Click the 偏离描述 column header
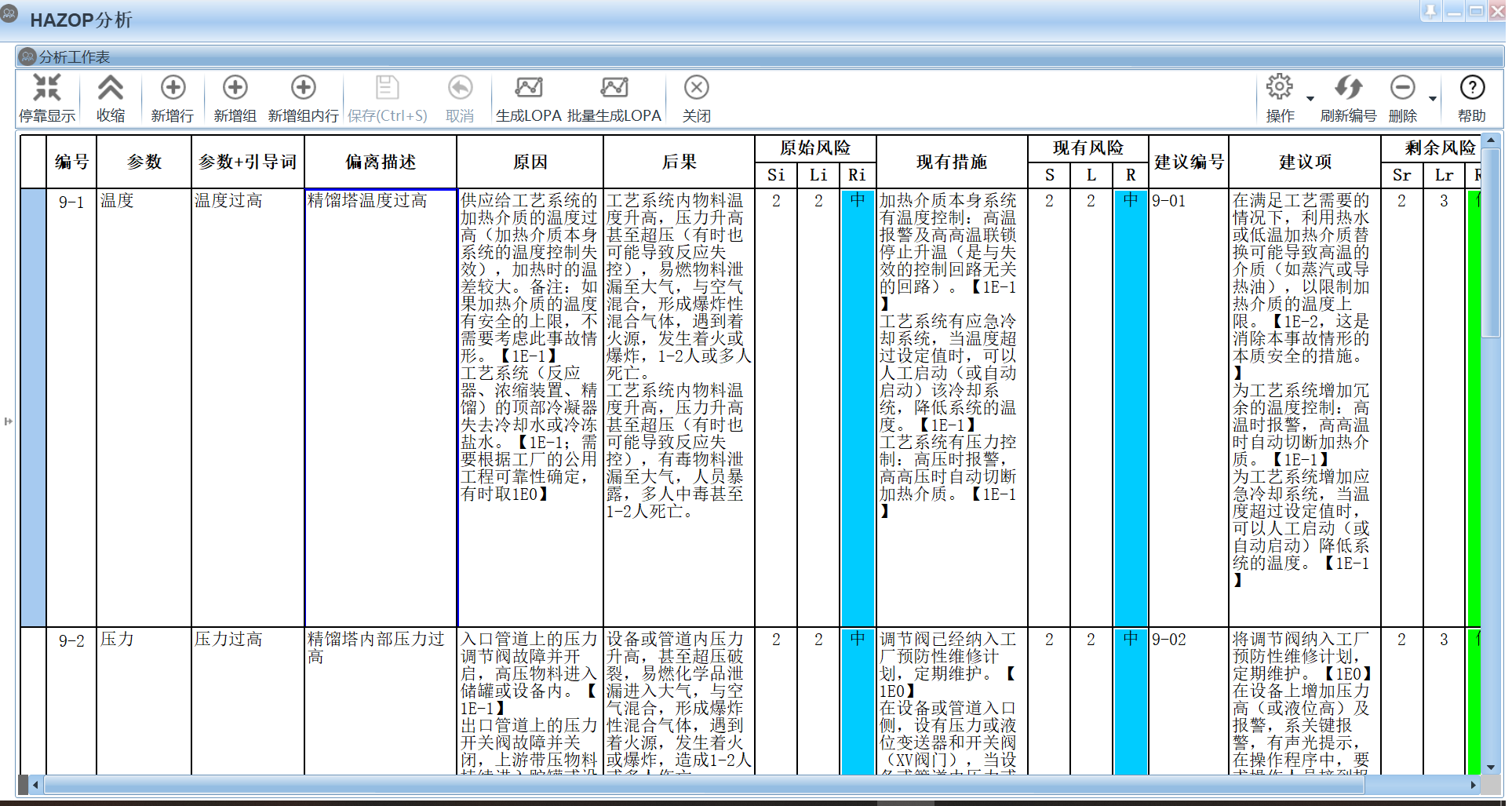The height and width of the screenshot is (806, 1512). (x=381, y=162)
